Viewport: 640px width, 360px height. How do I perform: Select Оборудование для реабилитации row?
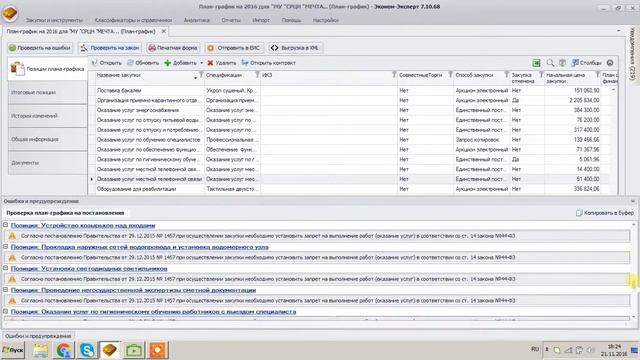(349, 189)
